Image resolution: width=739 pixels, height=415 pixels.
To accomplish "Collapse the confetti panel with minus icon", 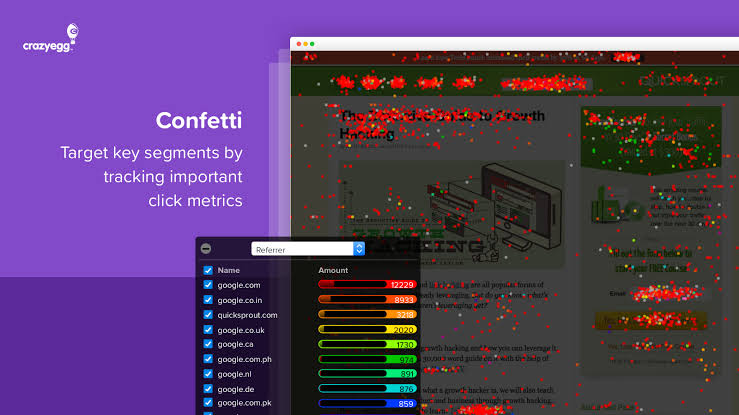I will [206, 249].
